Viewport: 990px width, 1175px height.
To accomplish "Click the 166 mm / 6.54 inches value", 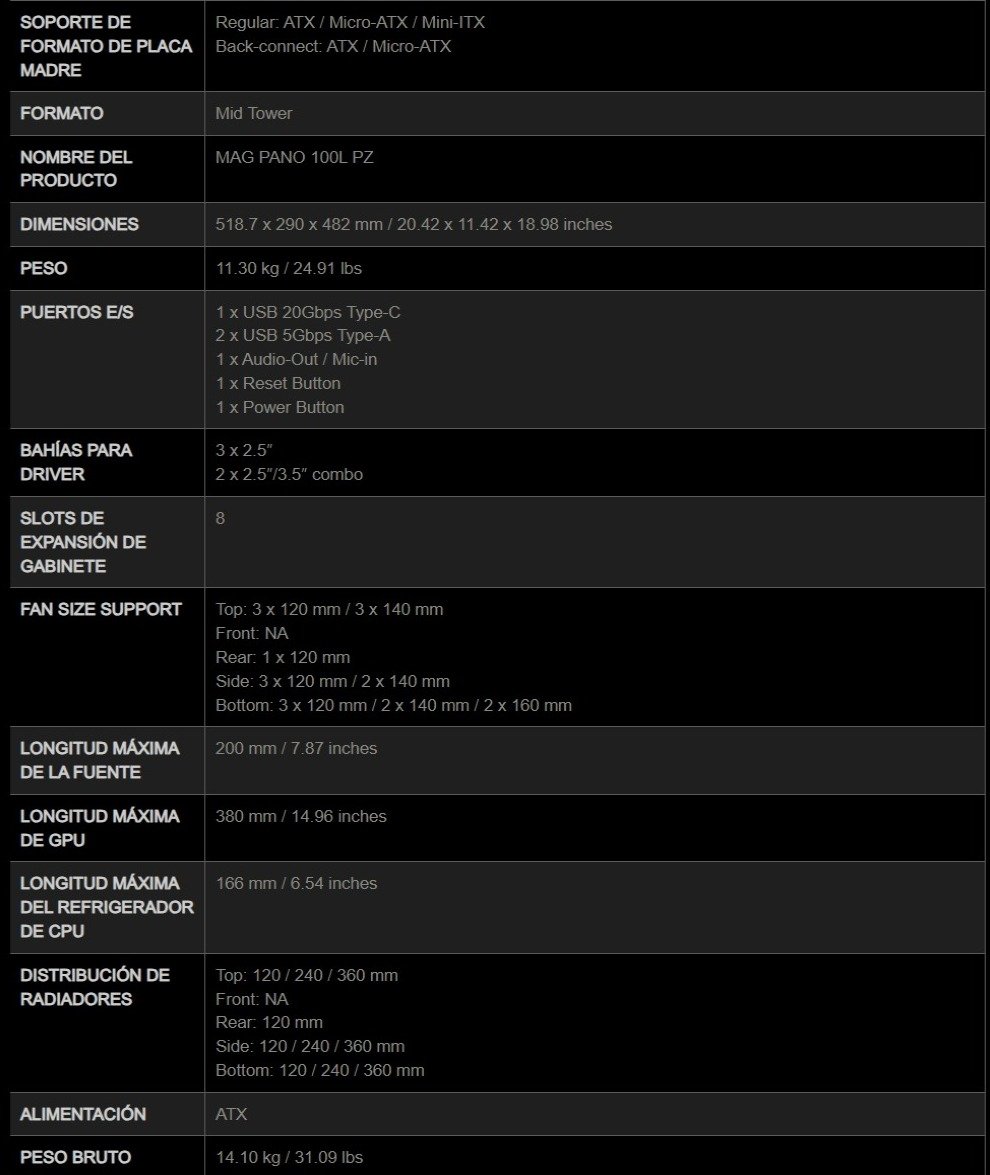I will [296, 883].
